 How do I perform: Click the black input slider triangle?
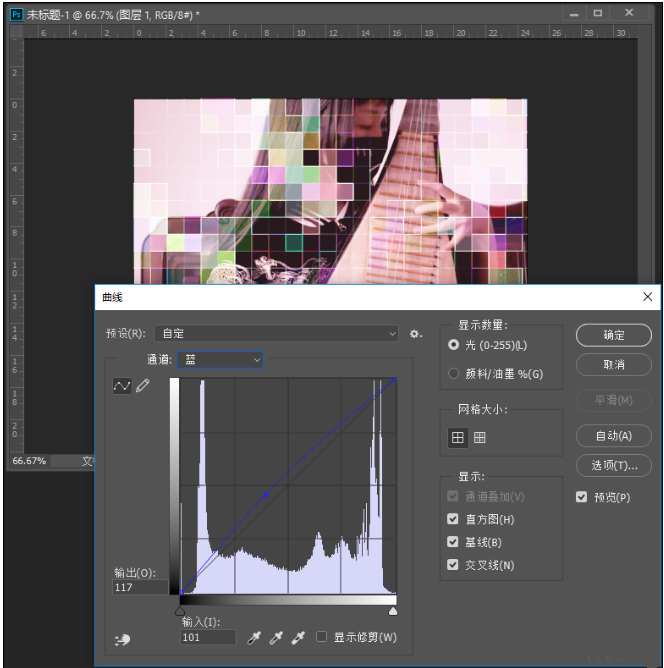tap(180, 611)
